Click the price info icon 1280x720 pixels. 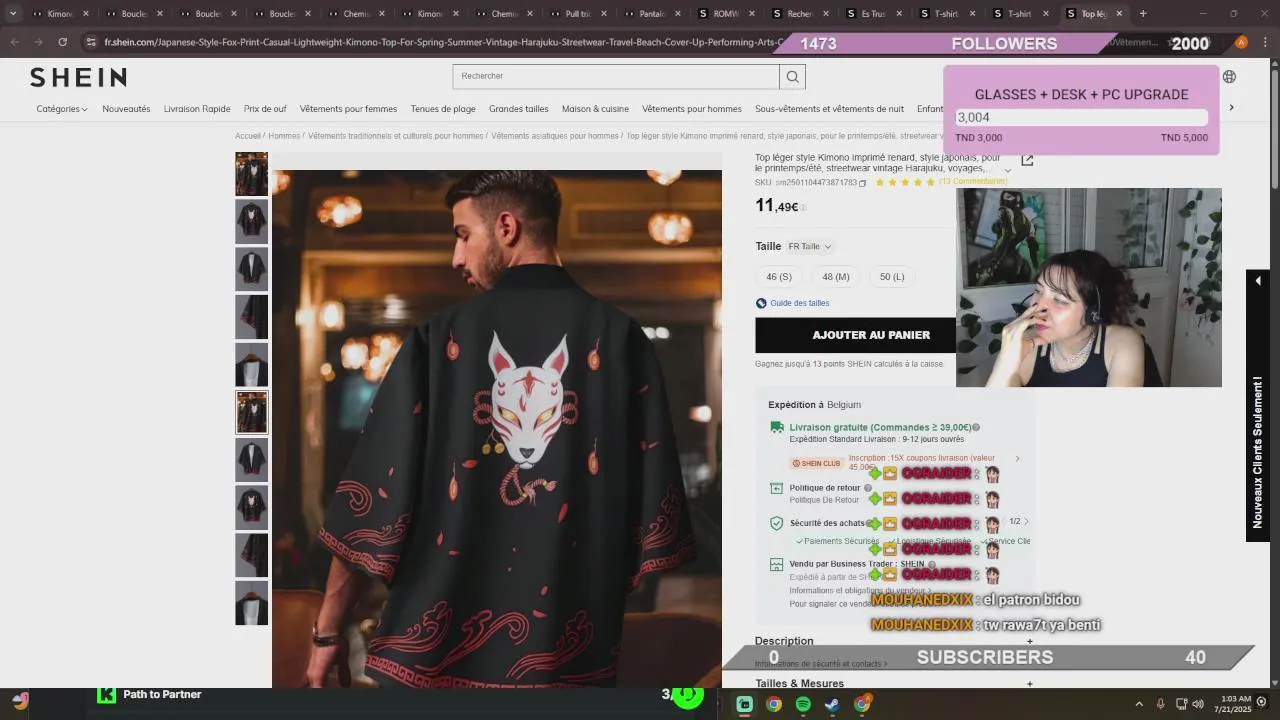(x=803, y=208)
